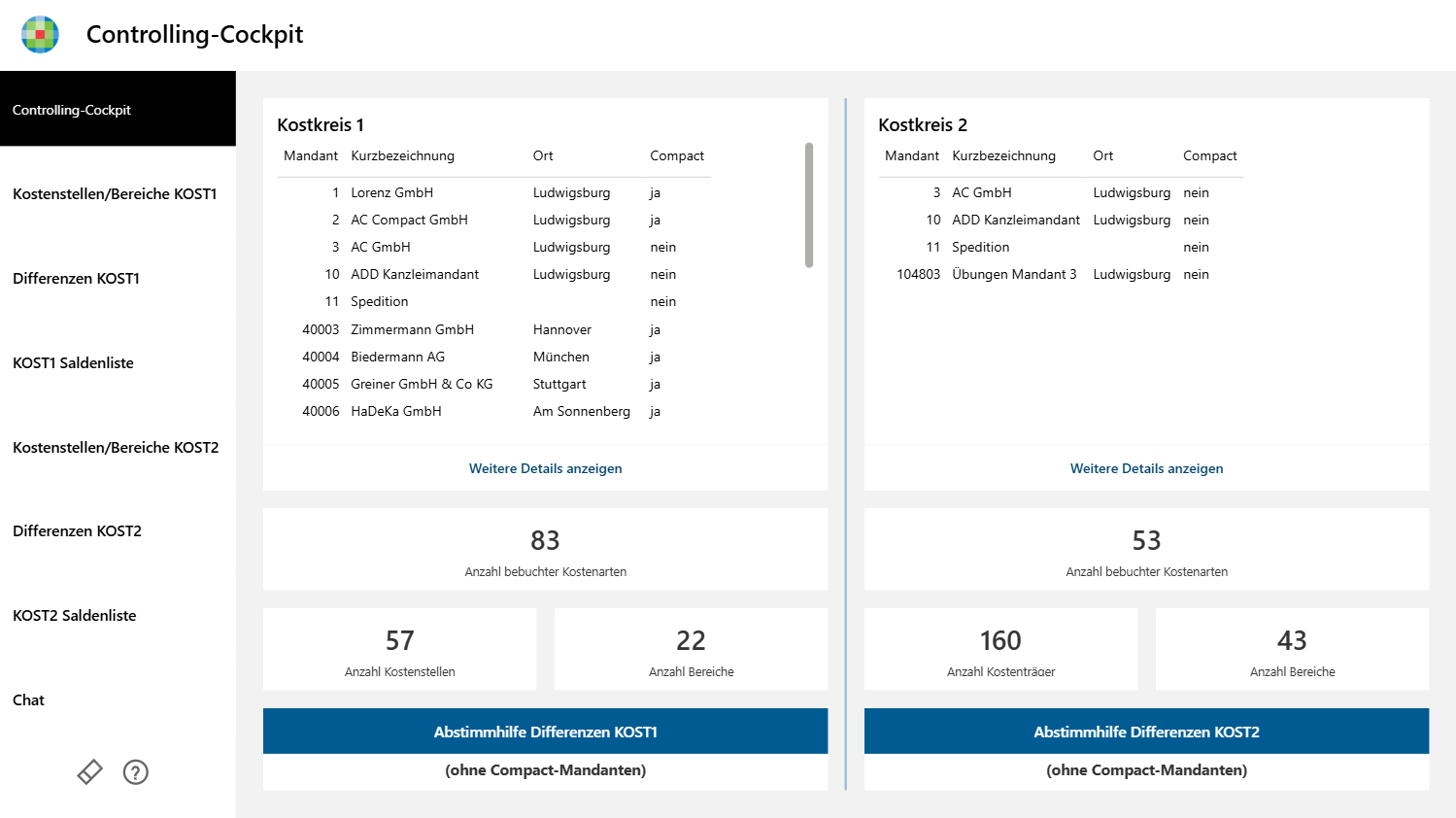
Task: Click the Mandant column header in Kostkreis 2
Action: click(x=912, y=155)
